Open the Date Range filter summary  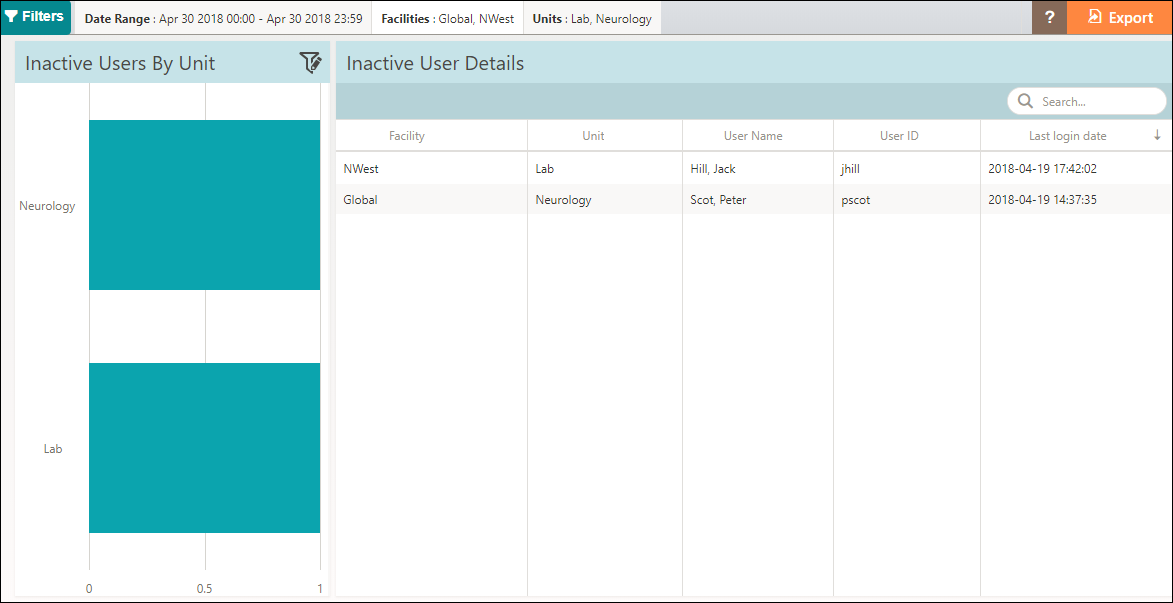[223, 18]
